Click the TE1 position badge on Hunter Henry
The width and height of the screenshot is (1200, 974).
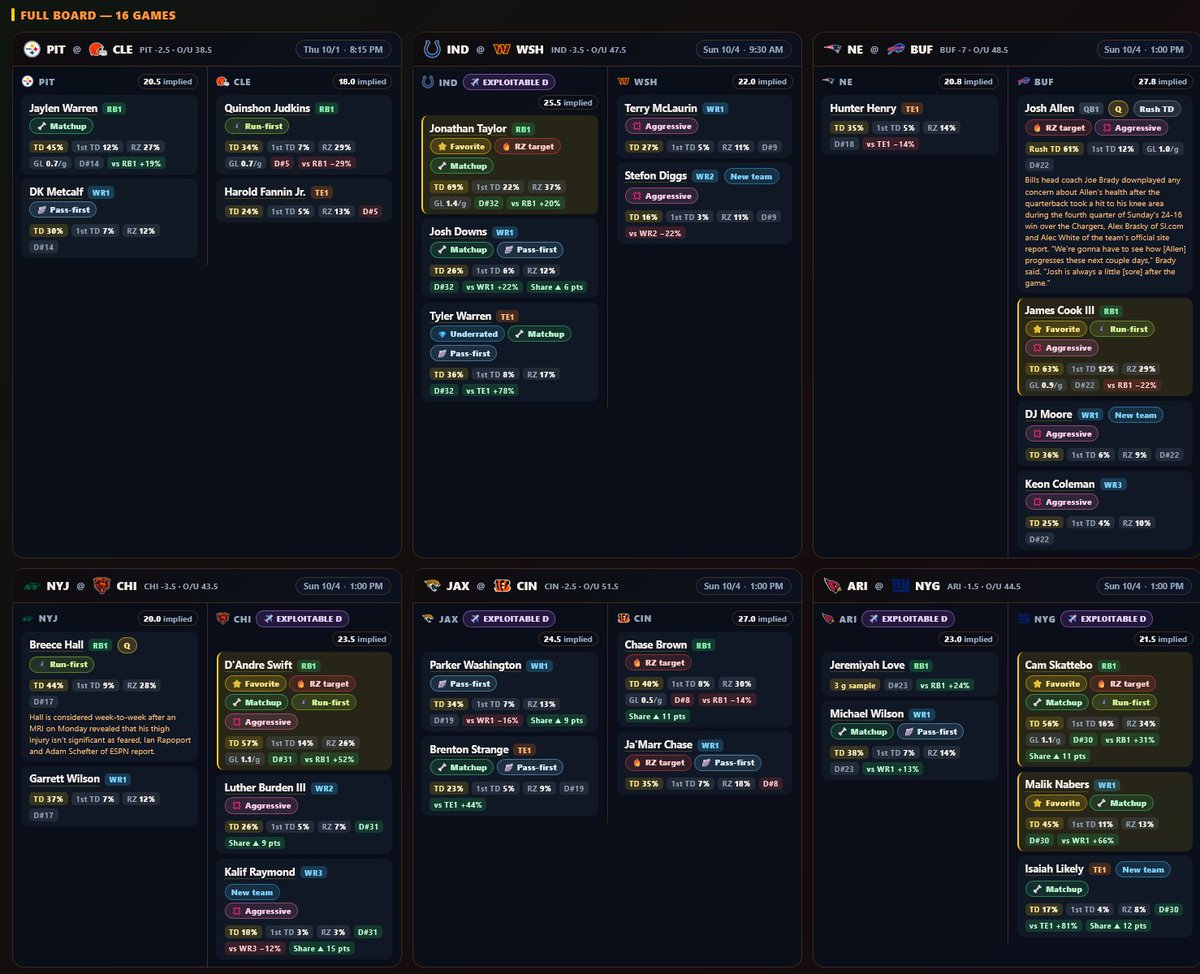coord(911,108)
